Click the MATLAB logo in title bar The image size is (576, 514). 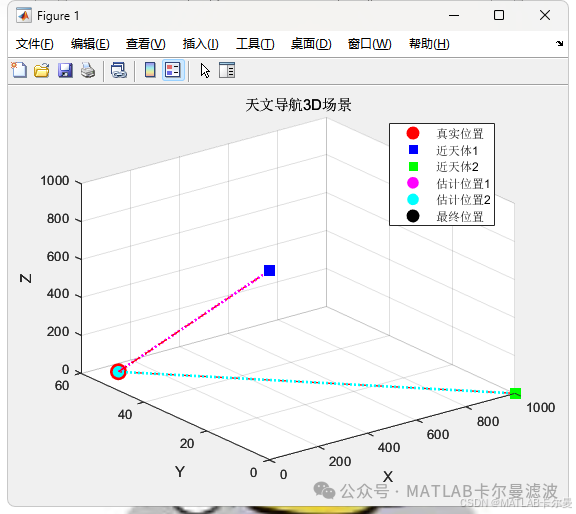[x=24, y=15]
